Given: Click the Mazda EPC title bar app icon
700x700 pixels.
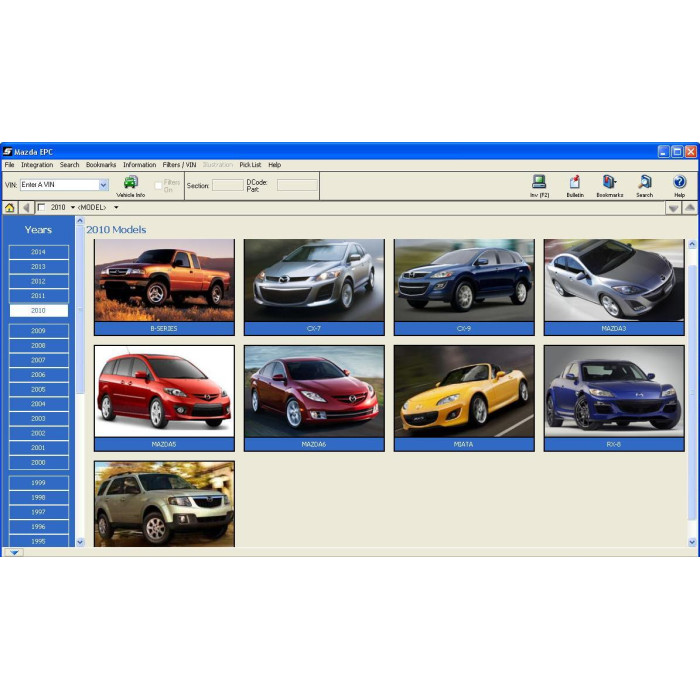Looking at the screenshot, I should pos(8,152).
